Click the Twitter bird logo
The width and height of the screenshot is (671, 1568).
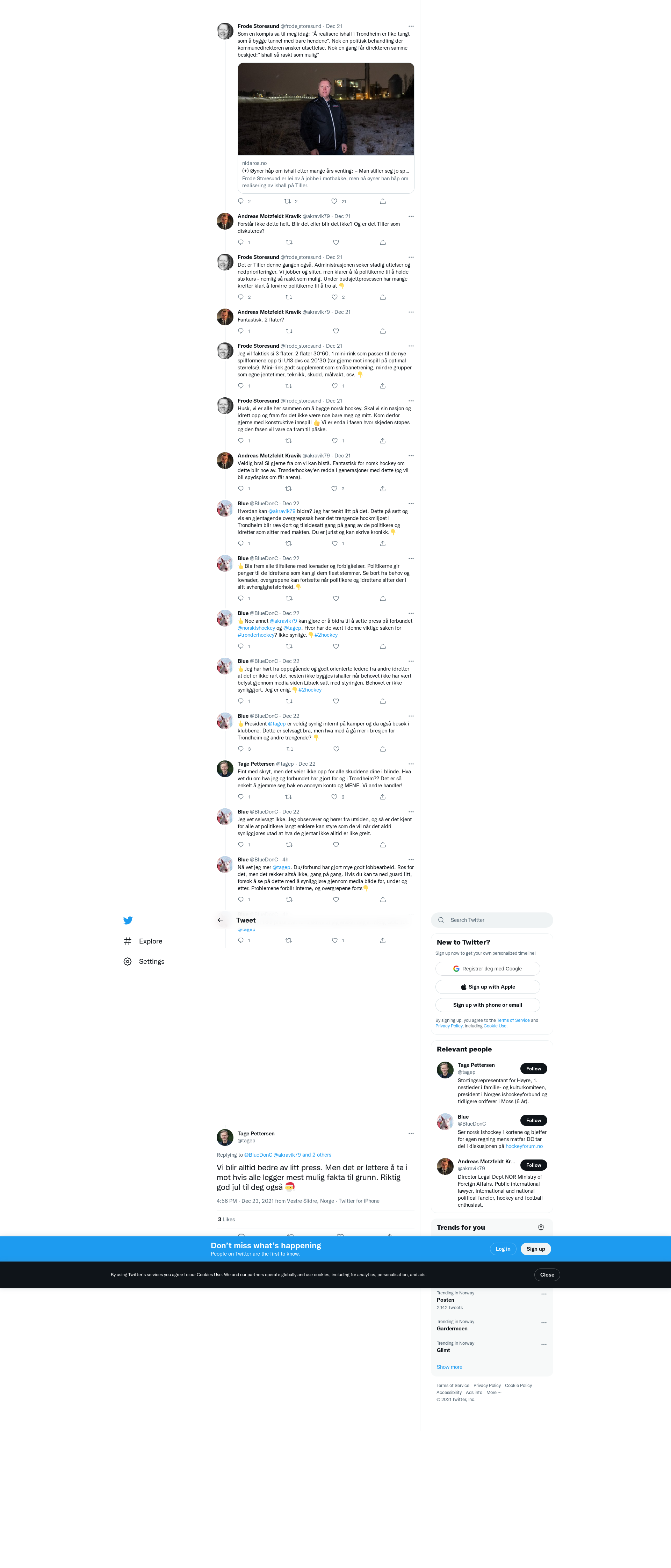point(128,920)
